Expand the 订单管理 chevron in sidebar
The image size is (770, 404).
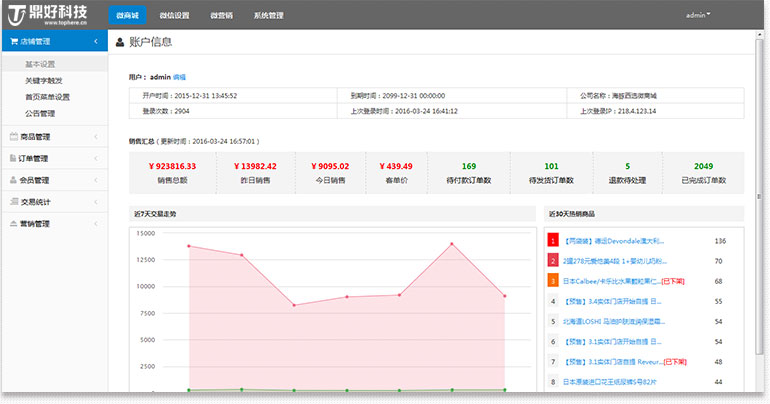click(95, 159)
